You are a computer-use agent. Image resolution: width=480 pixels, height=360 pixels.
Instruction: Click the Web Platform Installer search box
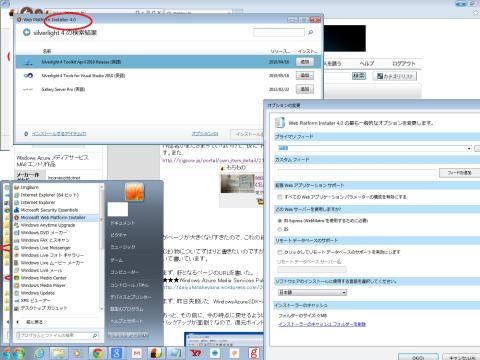[279, 32]
